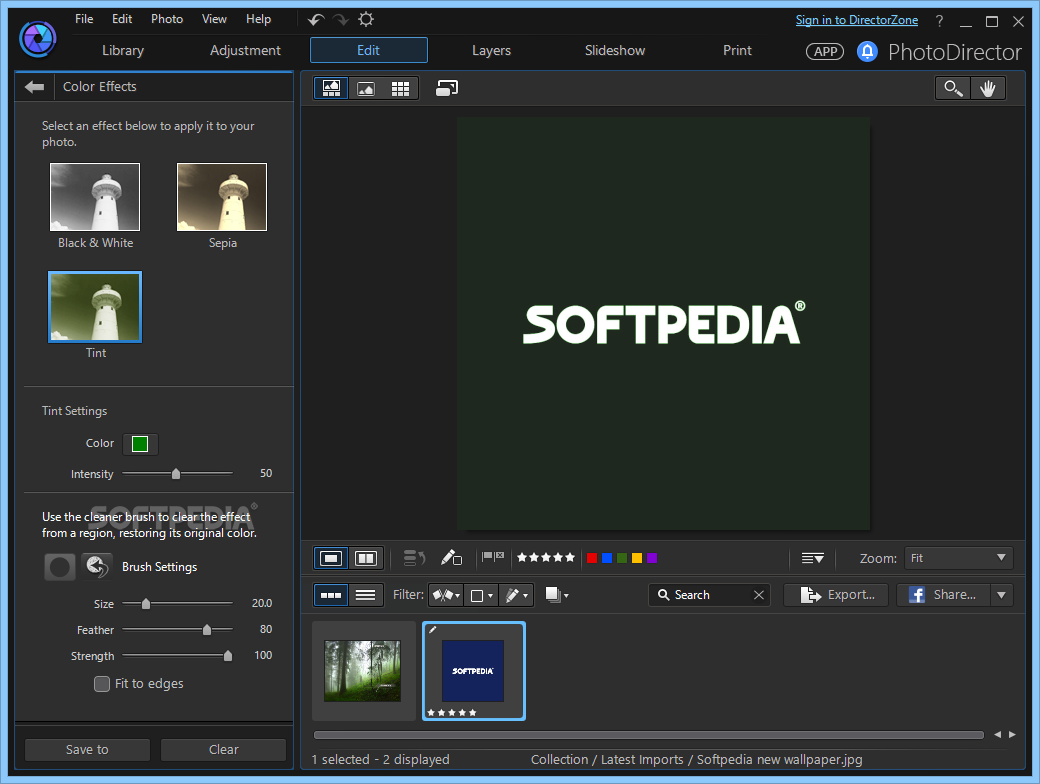Screen dimensions: 1040x784
Task: Open the flag filter dropdown
Action: 446,595
